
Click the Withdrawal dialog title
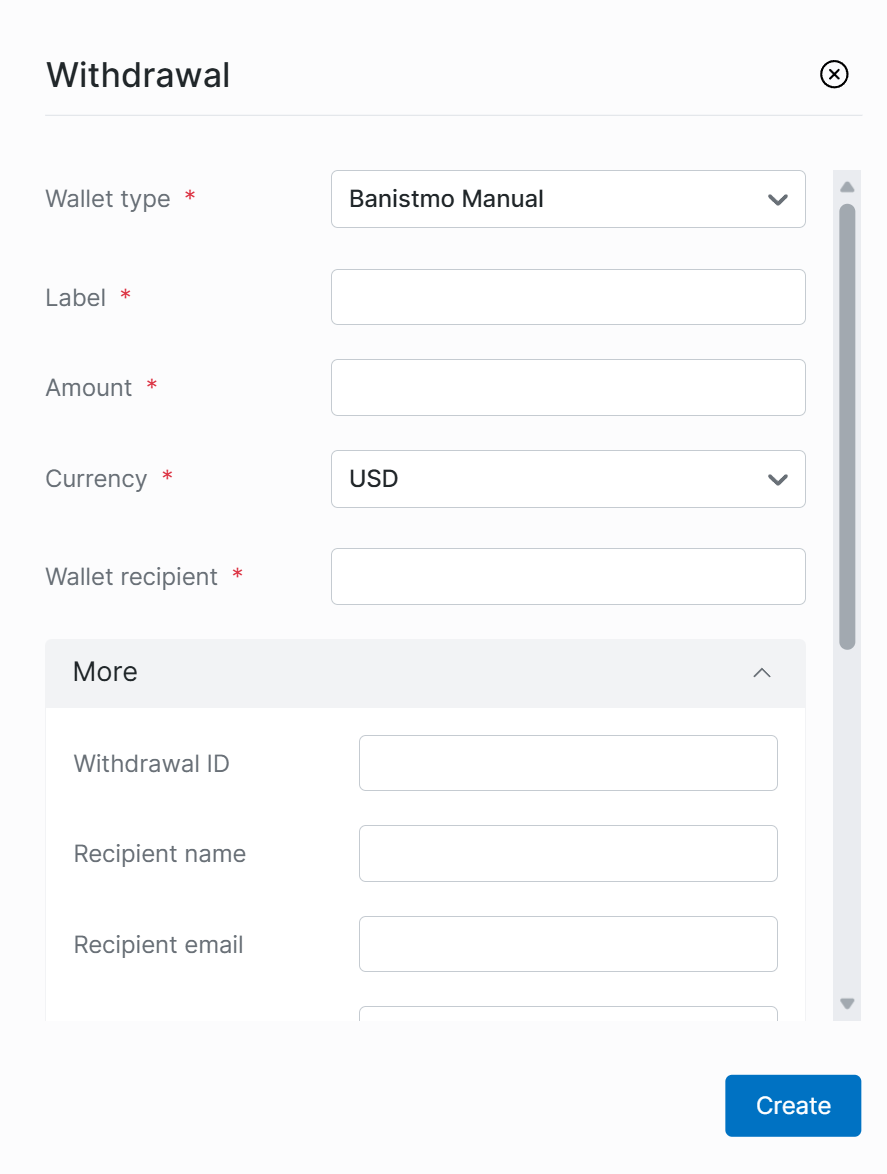click(x=138, y=75)
